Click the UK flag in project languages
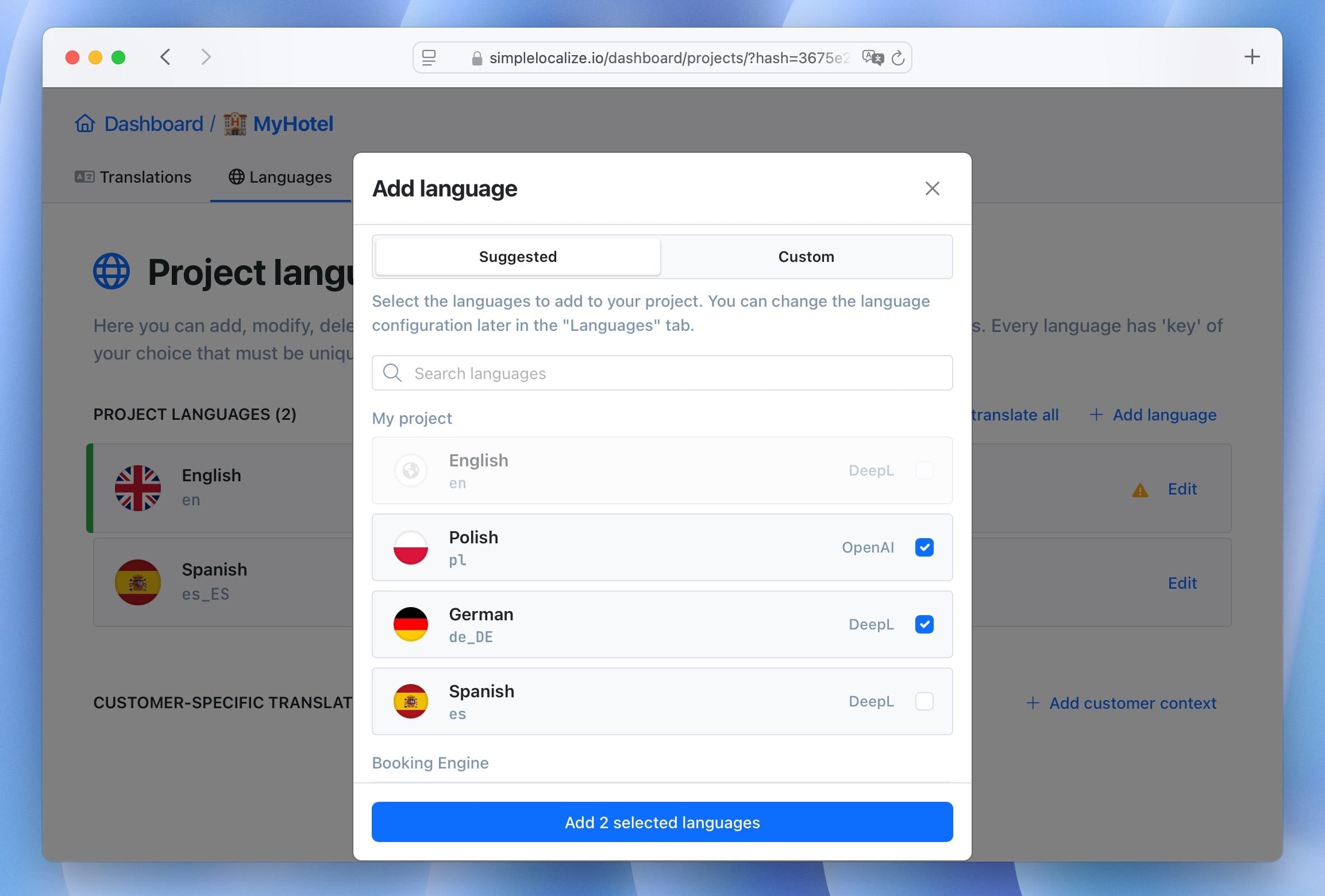The width and height of the screenshot is (1325, 896). tap(138, 488)
